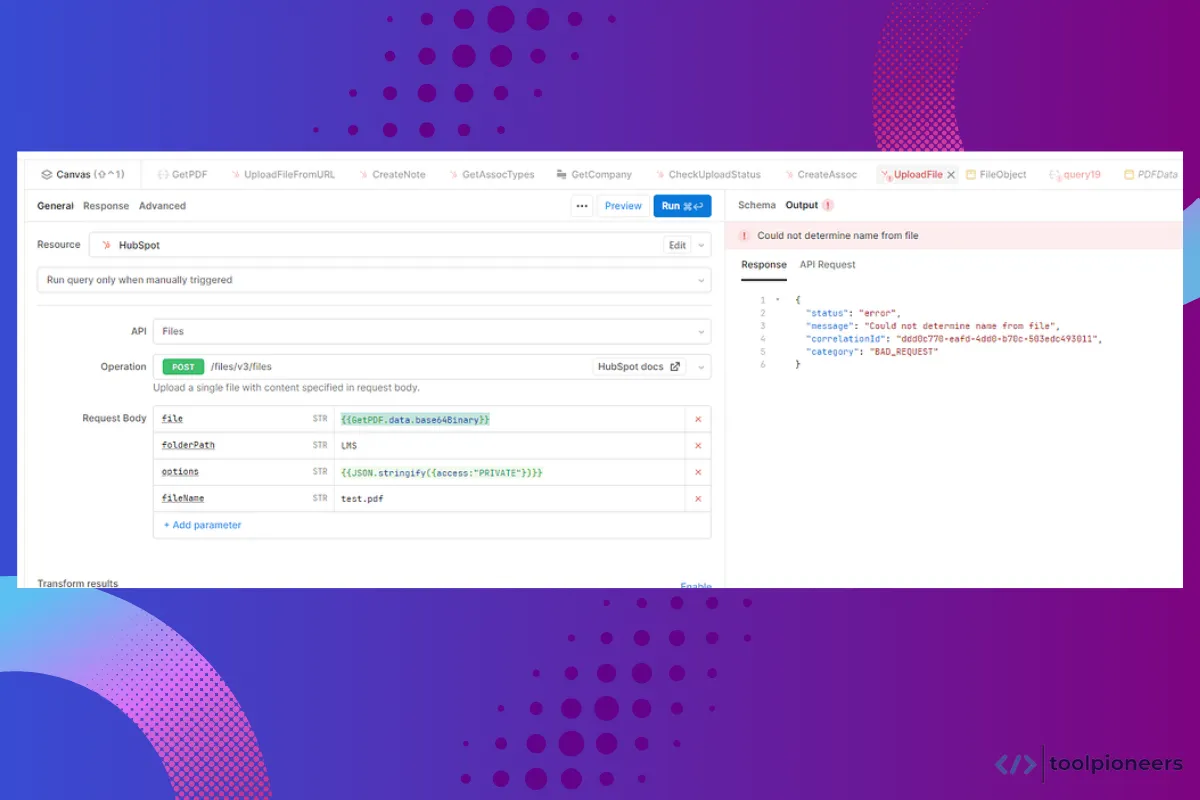
Task: Click the yellow icon on FileObject tab
Action: (x=971, y=174)
